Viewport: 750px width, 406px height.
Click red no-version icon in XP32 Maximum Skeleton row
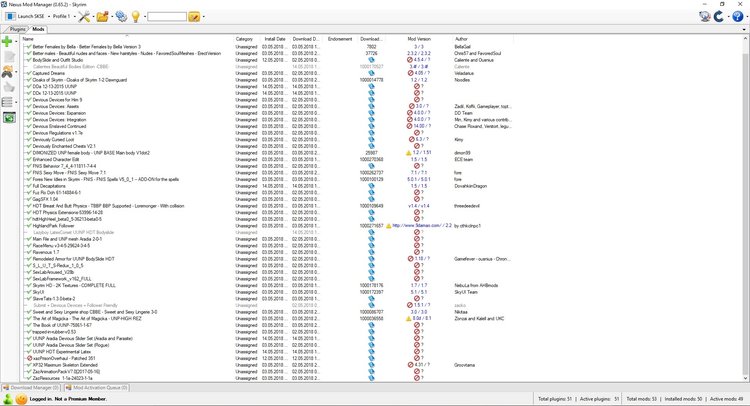pos(410,365)
